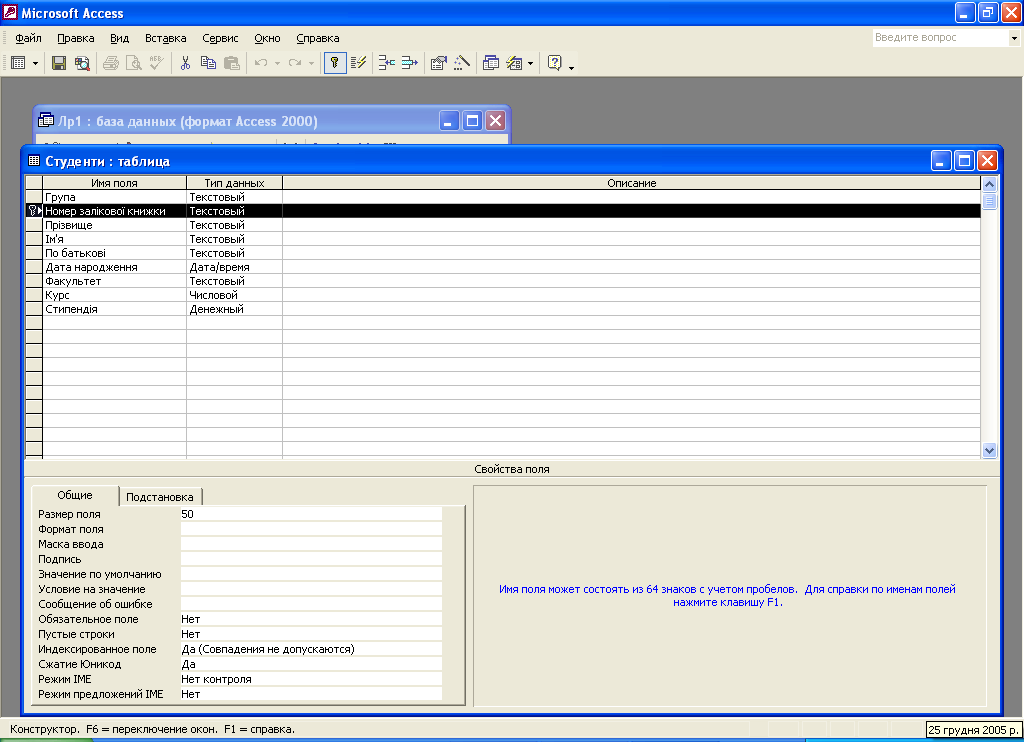Click the Индексированное поле value
Image resolution: width=1024 pixels, height=742 pixels.
pyautogui.click(x=311, y=649)
